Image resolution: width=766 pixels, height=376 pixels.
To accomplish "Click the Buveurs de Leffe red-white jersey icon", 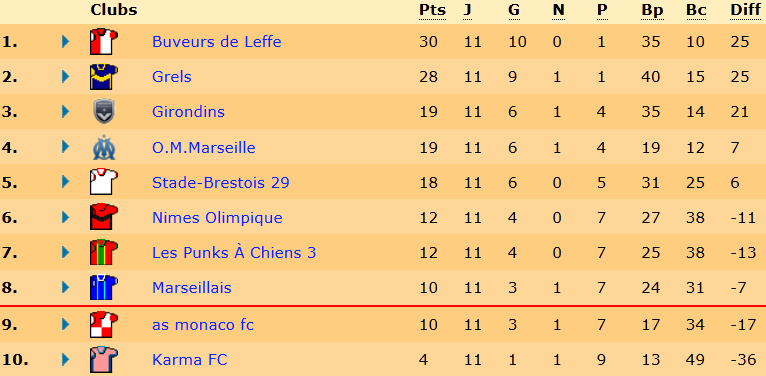I will click(x=104, y=42).
